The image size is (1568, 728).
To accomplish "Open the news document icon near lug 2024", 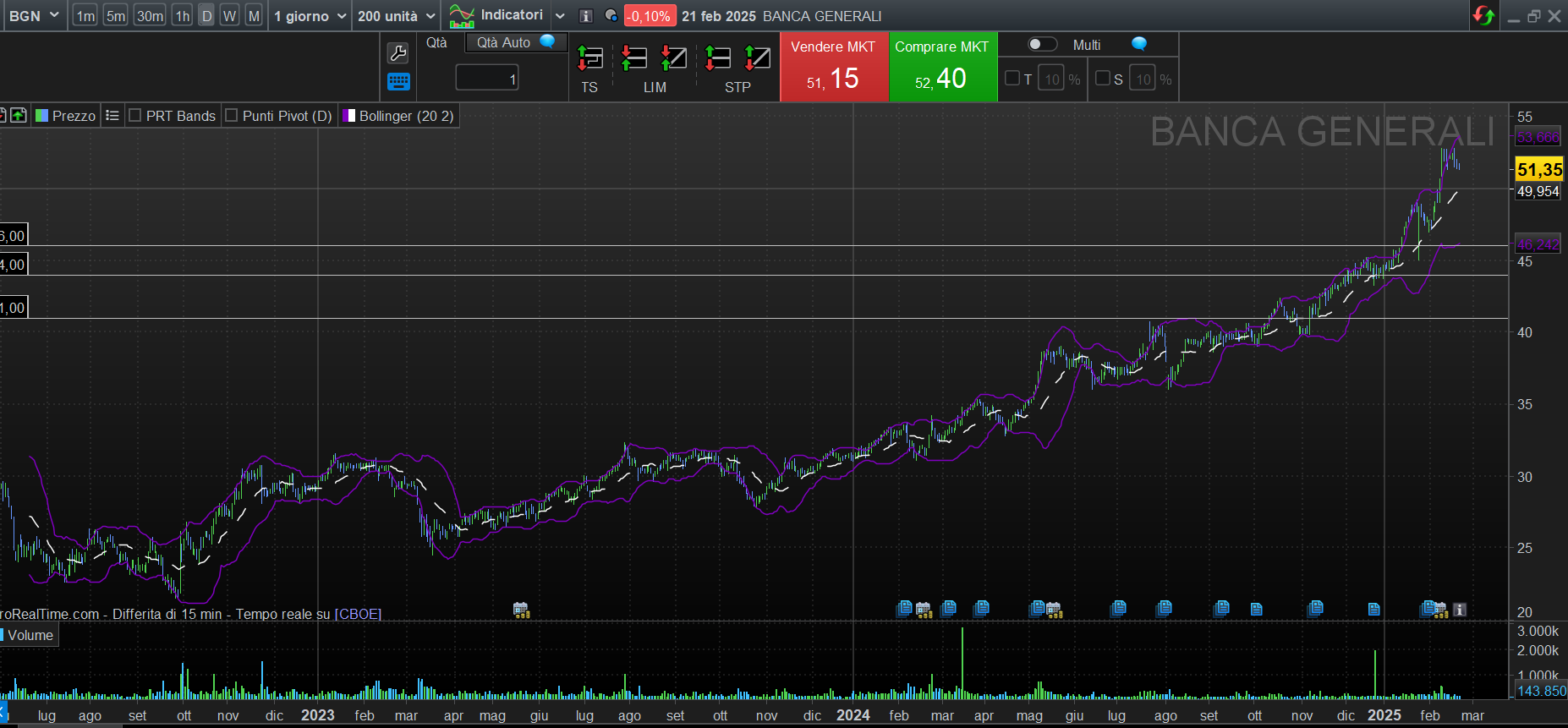I will (1119, 608).
